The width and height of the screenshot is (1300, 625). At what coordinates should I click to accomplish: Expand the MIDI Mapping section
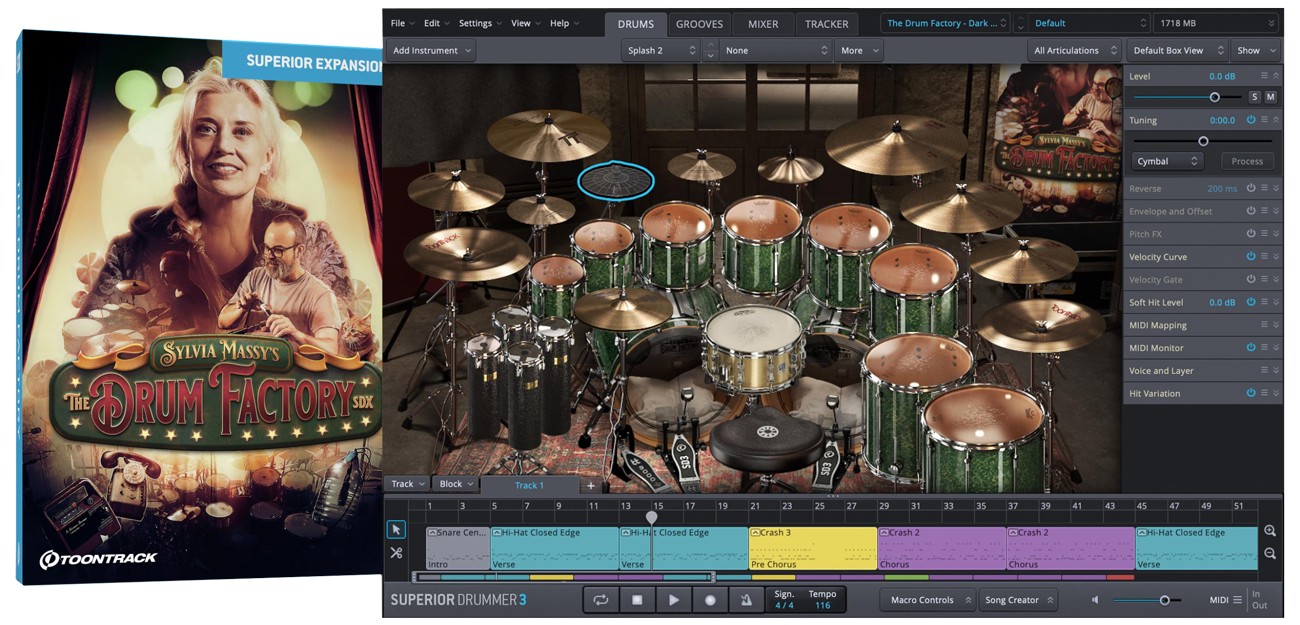(x=1275, y=325)
